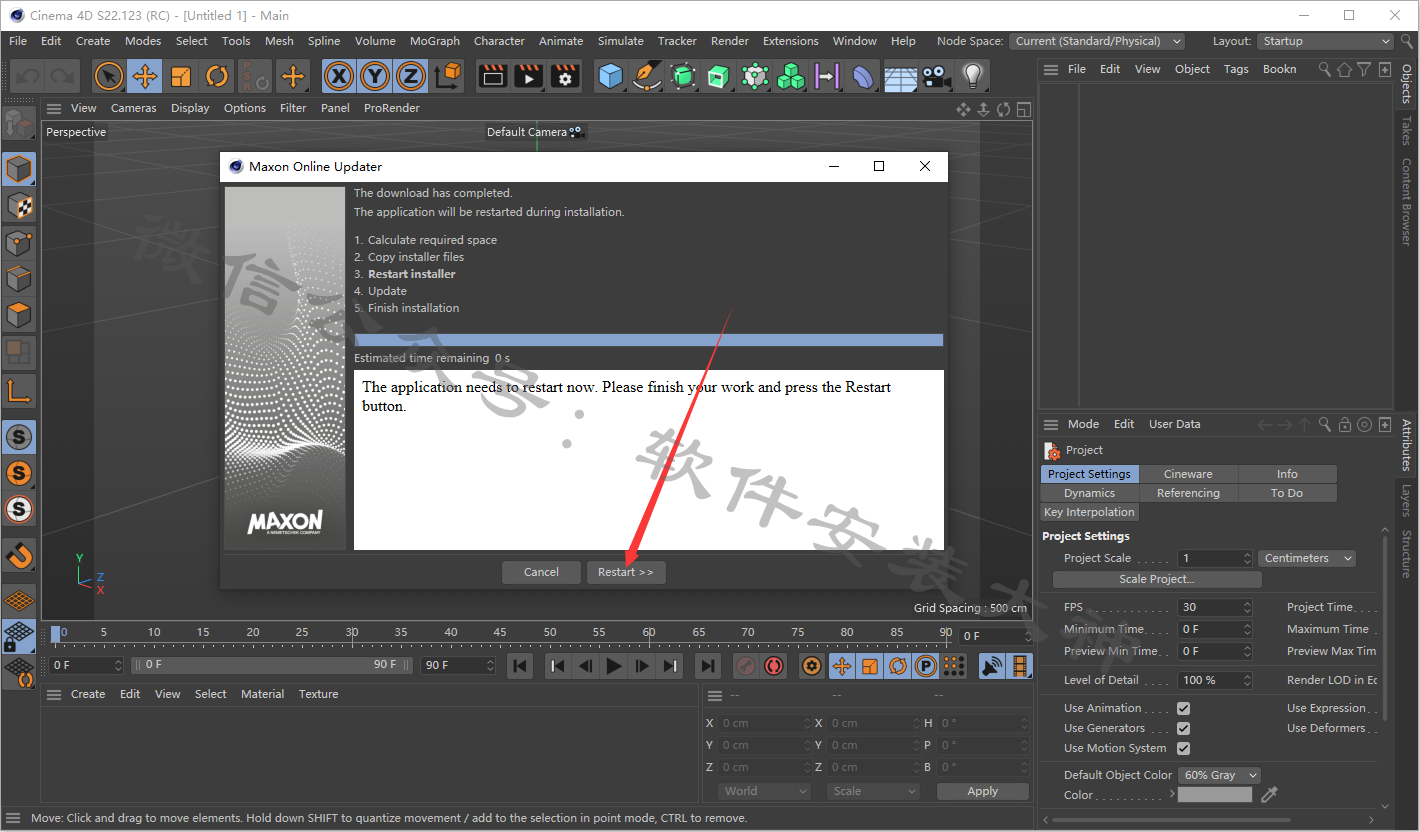Screen dimensions: 1420x832
Task: Go to end of animation
Action: (708, 666)
